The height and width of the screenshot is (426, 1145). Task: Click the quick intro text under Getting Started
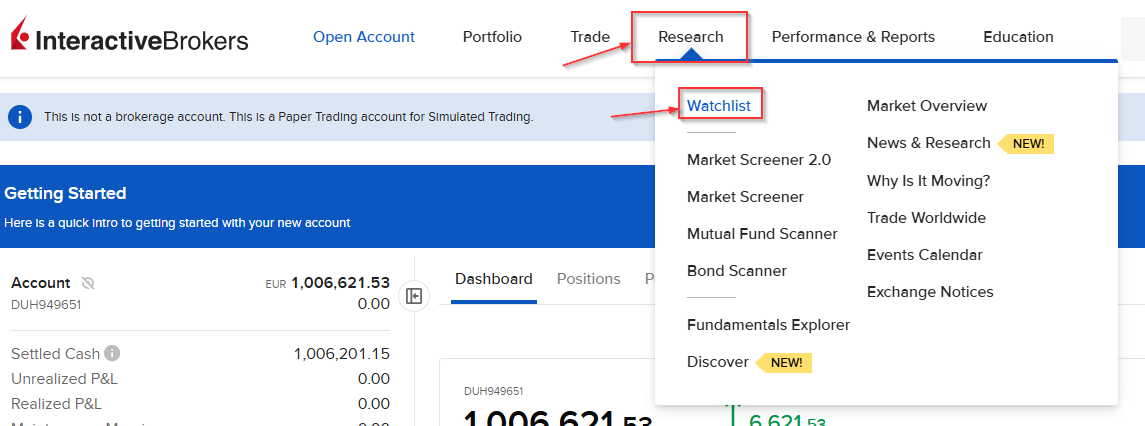[x=177, y=223]
